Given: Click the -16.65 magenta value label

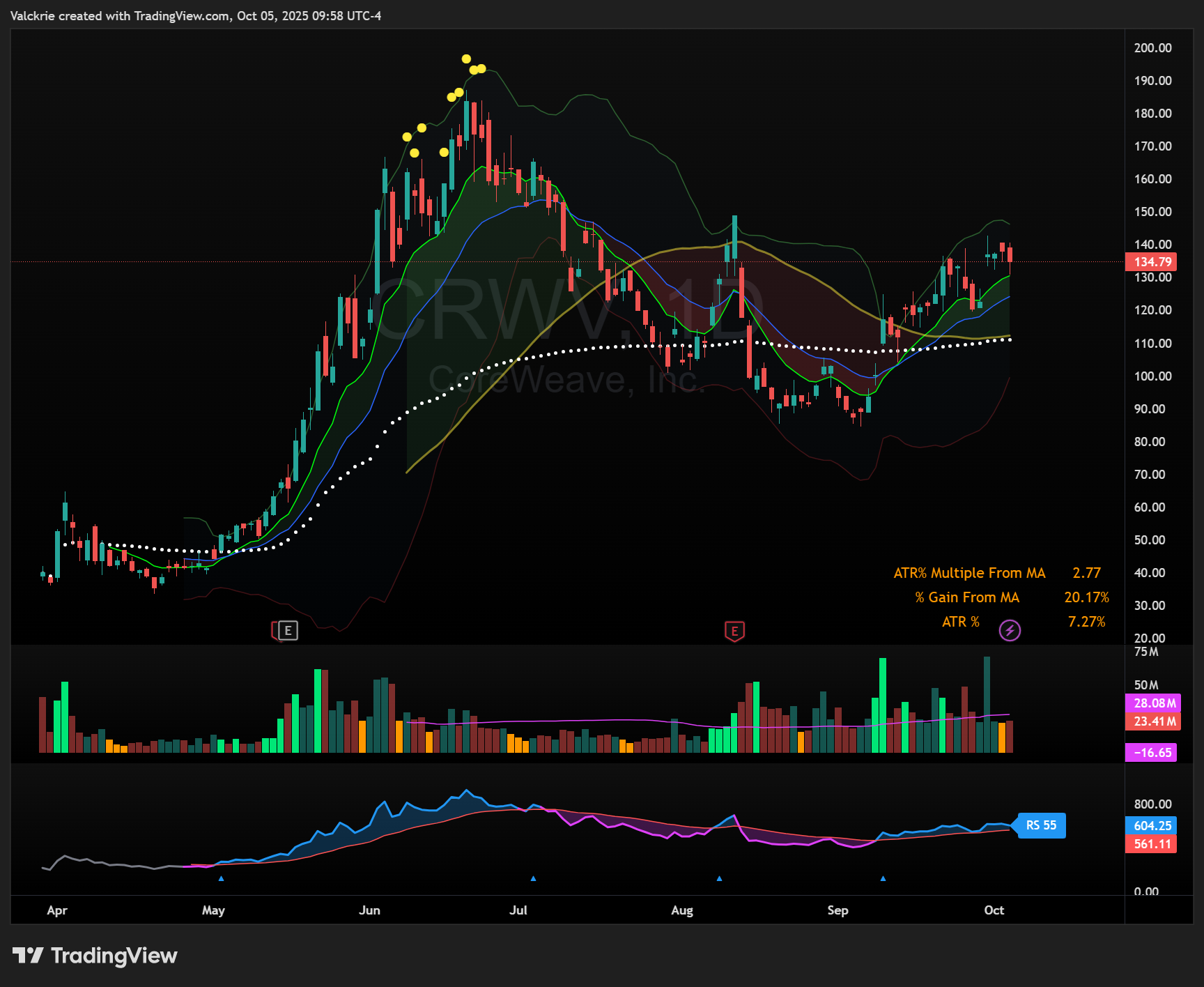Looking at the screenshot, I should [1151, 753].
